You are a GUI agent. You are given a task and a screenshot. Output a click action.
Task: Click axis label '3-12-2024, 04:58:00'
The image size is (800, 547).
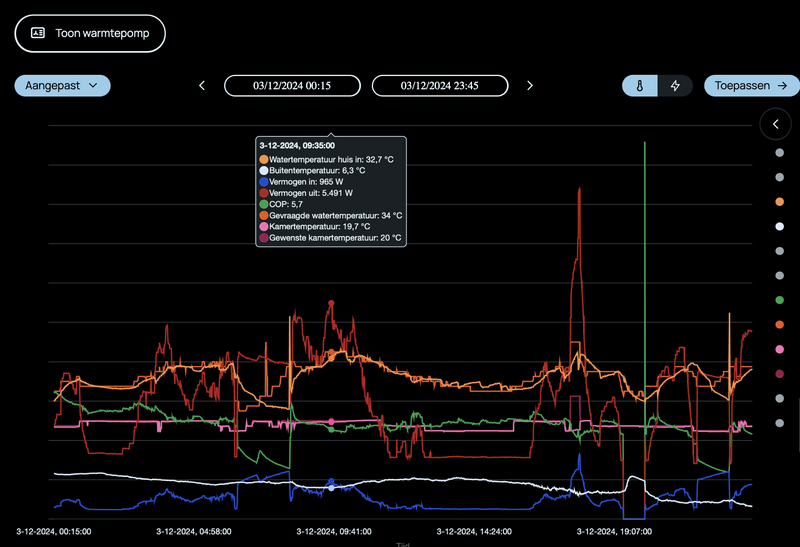194,532
